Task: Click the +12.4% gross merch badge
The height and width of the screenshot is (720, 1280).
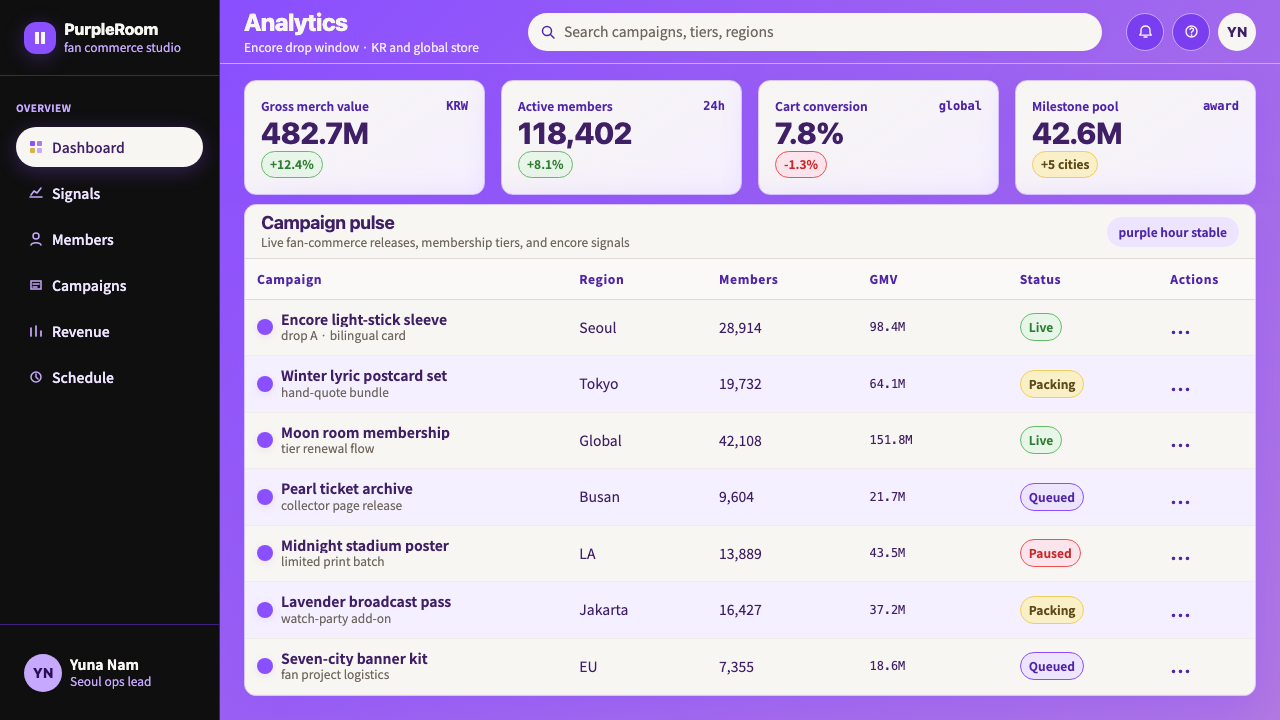Action: (x=292, y=164)
